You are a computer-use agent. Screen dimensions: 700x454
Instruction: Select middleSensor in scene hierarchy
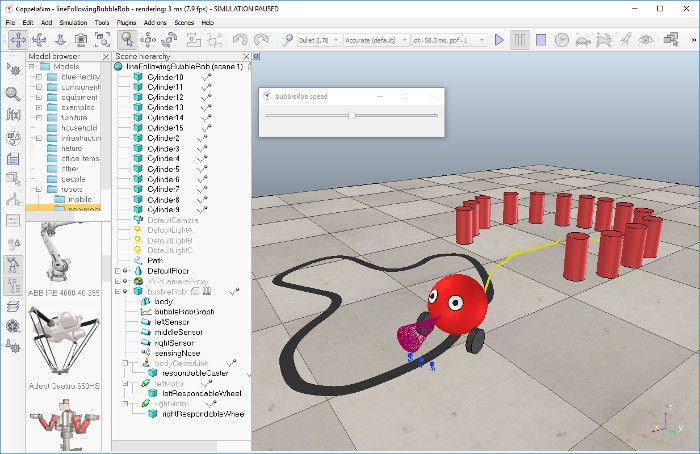click(x=179, y=333)
